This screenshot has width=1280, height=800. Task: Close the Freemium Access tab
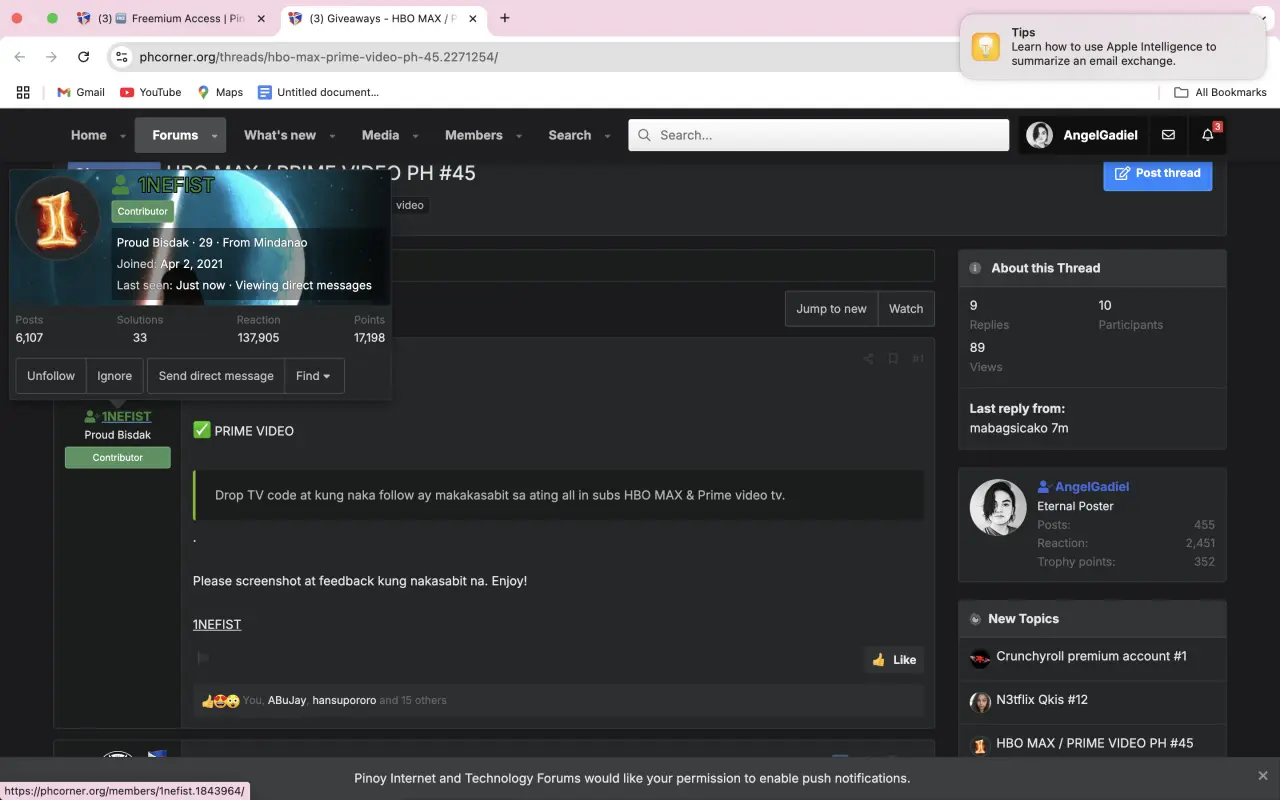(262, 18)
